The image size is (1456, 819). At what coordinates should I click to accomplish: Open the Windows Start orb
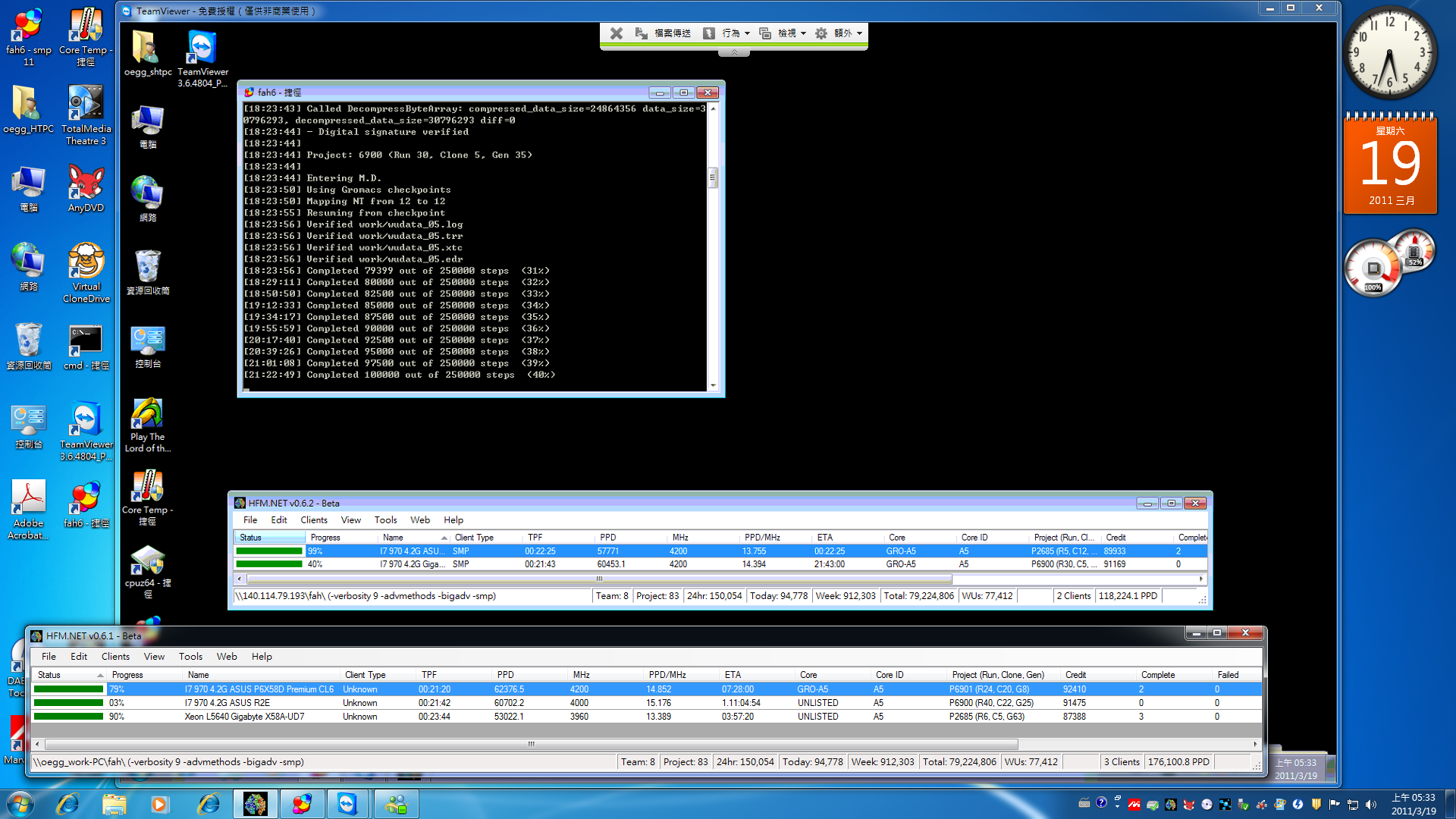tap(20, 804)
